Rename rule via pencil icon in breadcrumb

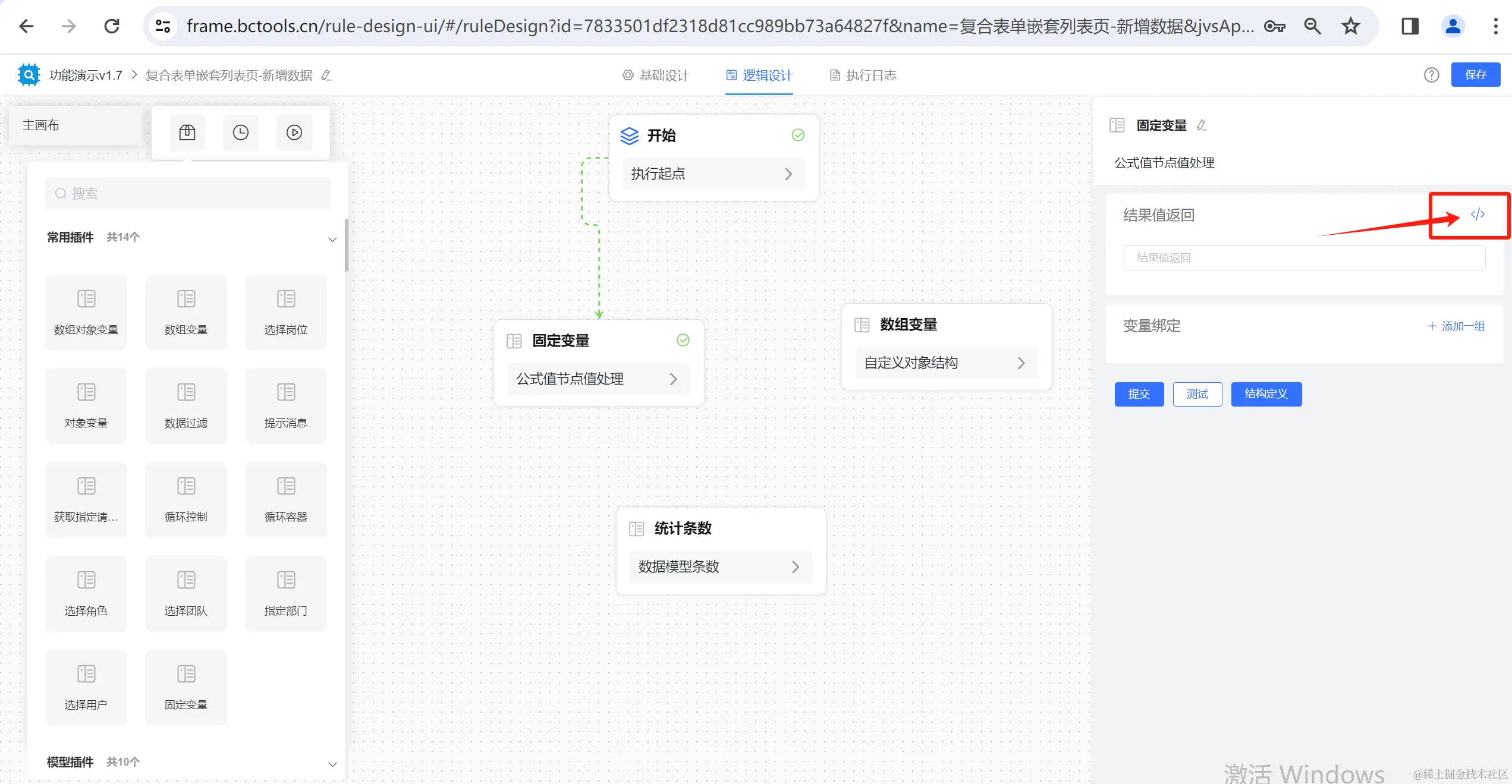(x=326, y=75)
